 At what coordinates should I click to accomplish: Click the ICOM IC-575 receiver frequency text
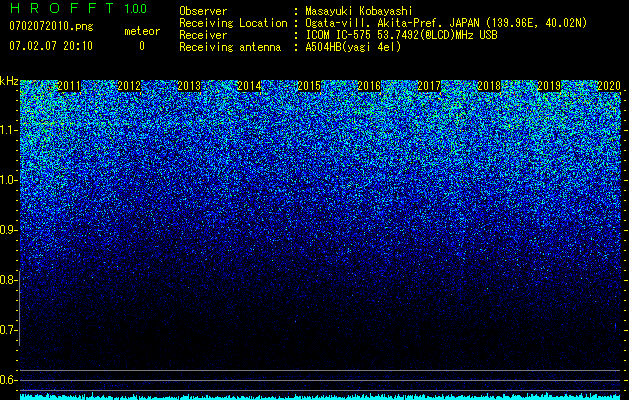pyautogui.click(x=401, y=35)
